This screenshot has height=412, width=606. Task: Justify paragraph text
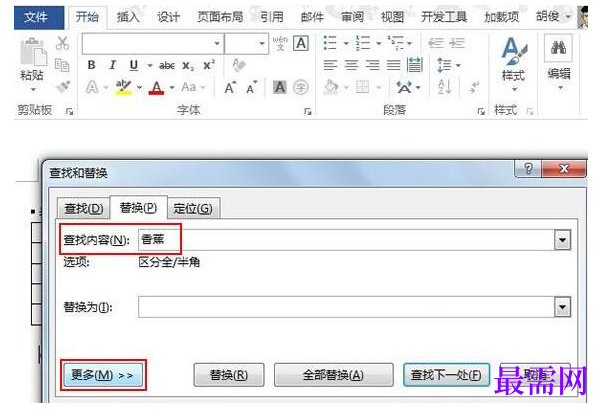(393, 65)
